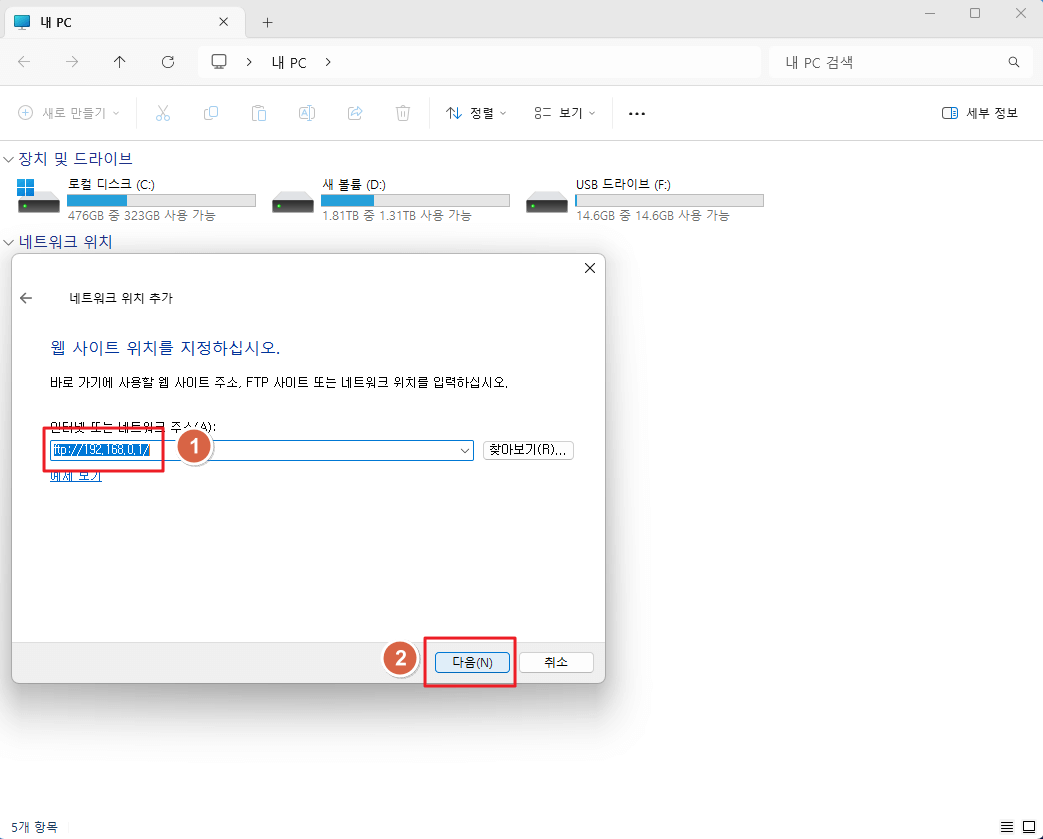Open the 예제 보기 link

(x=76, y=476)
